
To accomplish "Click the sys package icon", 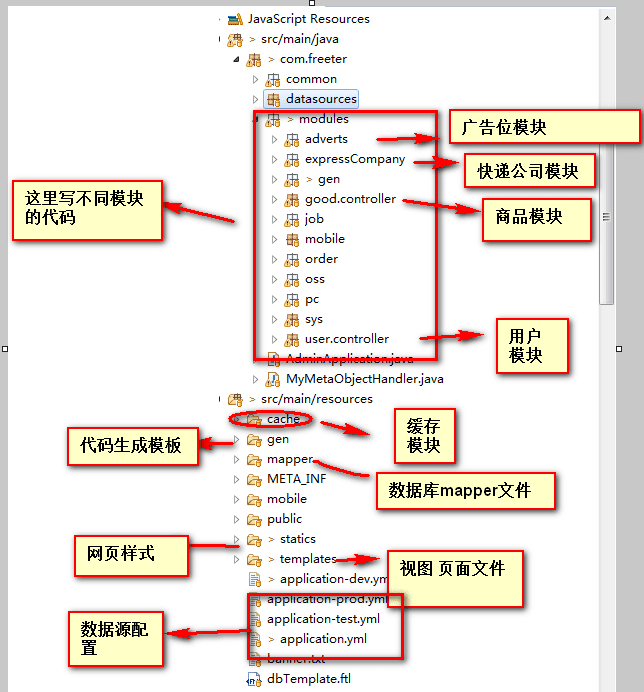I will coord(292,320).
